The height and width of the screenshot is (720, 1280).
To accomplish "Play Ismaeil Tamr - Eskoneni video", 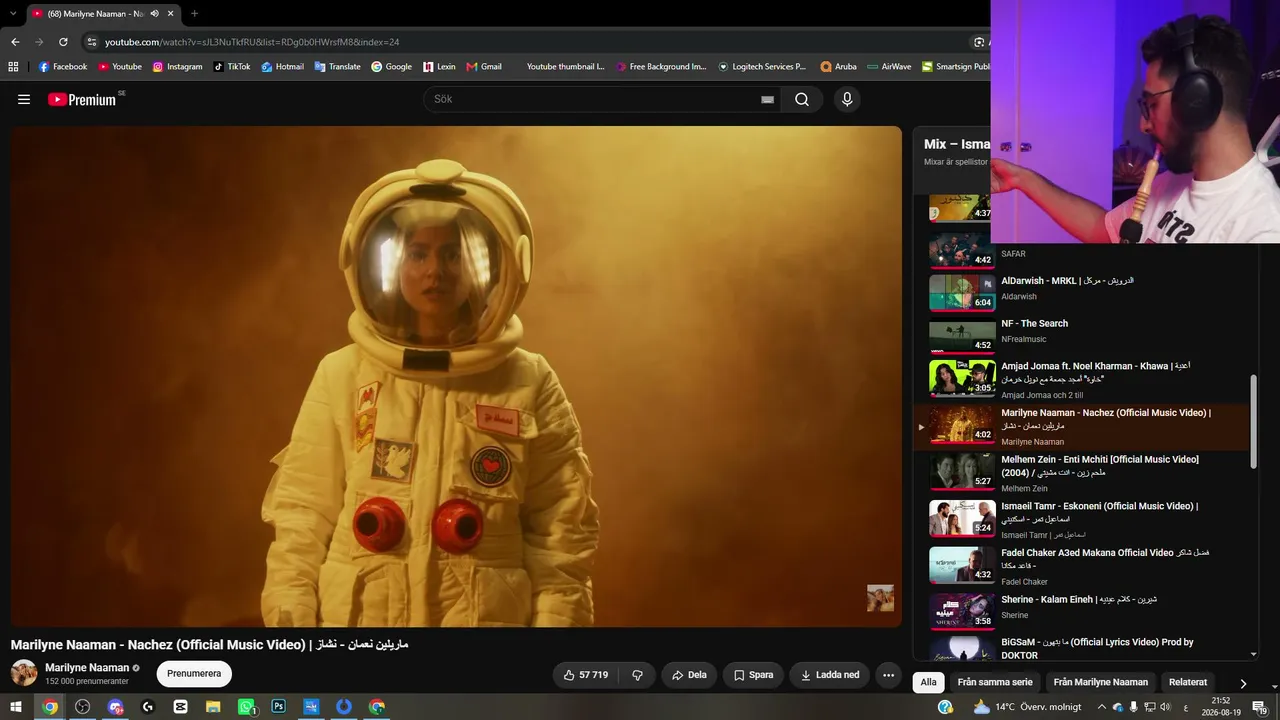I will coord(1082,520).
